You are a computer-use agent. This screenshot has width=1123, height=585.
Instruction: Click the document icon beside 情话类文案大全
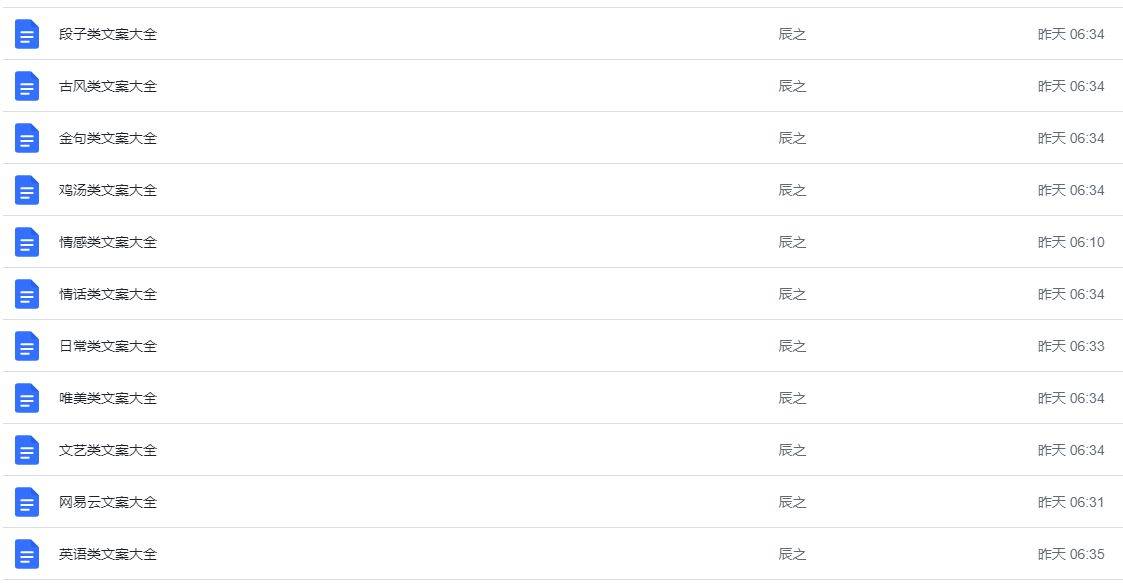pos(27,294)
